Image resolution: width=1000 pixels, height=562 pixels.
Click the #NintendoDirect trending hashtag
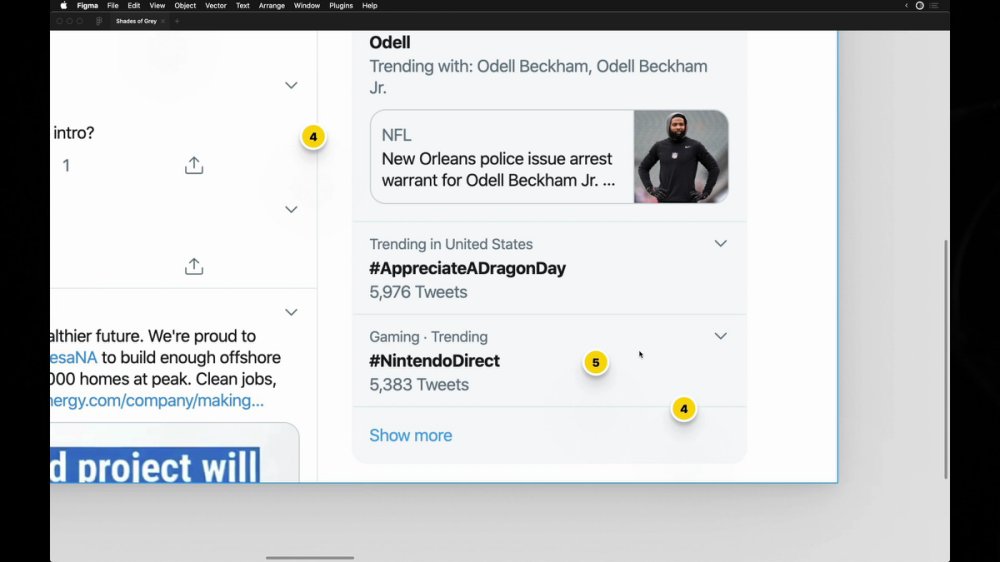coord(434,360)
